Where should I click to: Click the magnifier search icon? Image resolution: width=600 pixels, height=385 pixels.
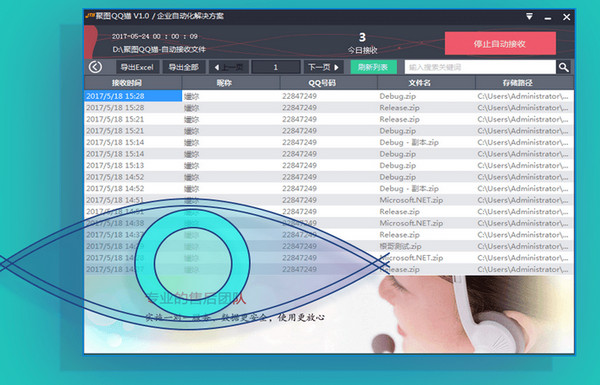(x=563, y=67)
